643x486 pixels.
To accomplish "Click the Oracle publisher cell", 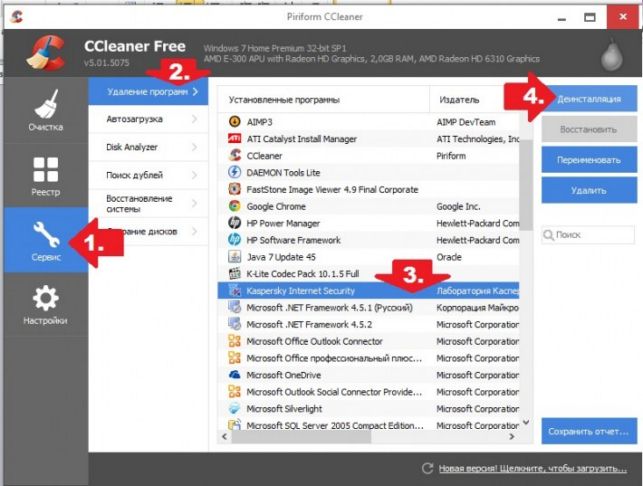I will (x=449, y=257).
